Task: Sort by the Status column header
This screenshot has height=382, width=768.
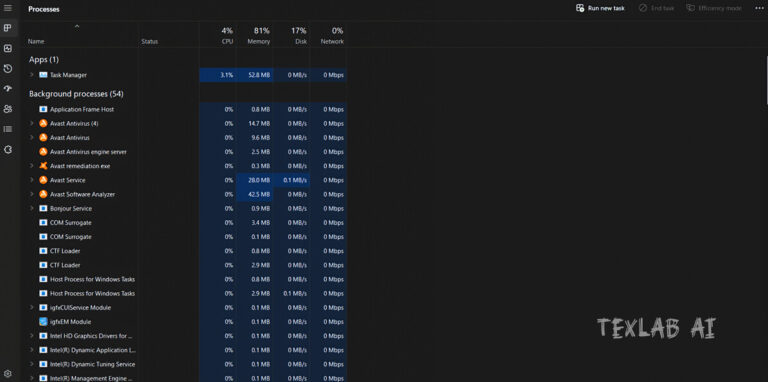Action: click(149, 42)
